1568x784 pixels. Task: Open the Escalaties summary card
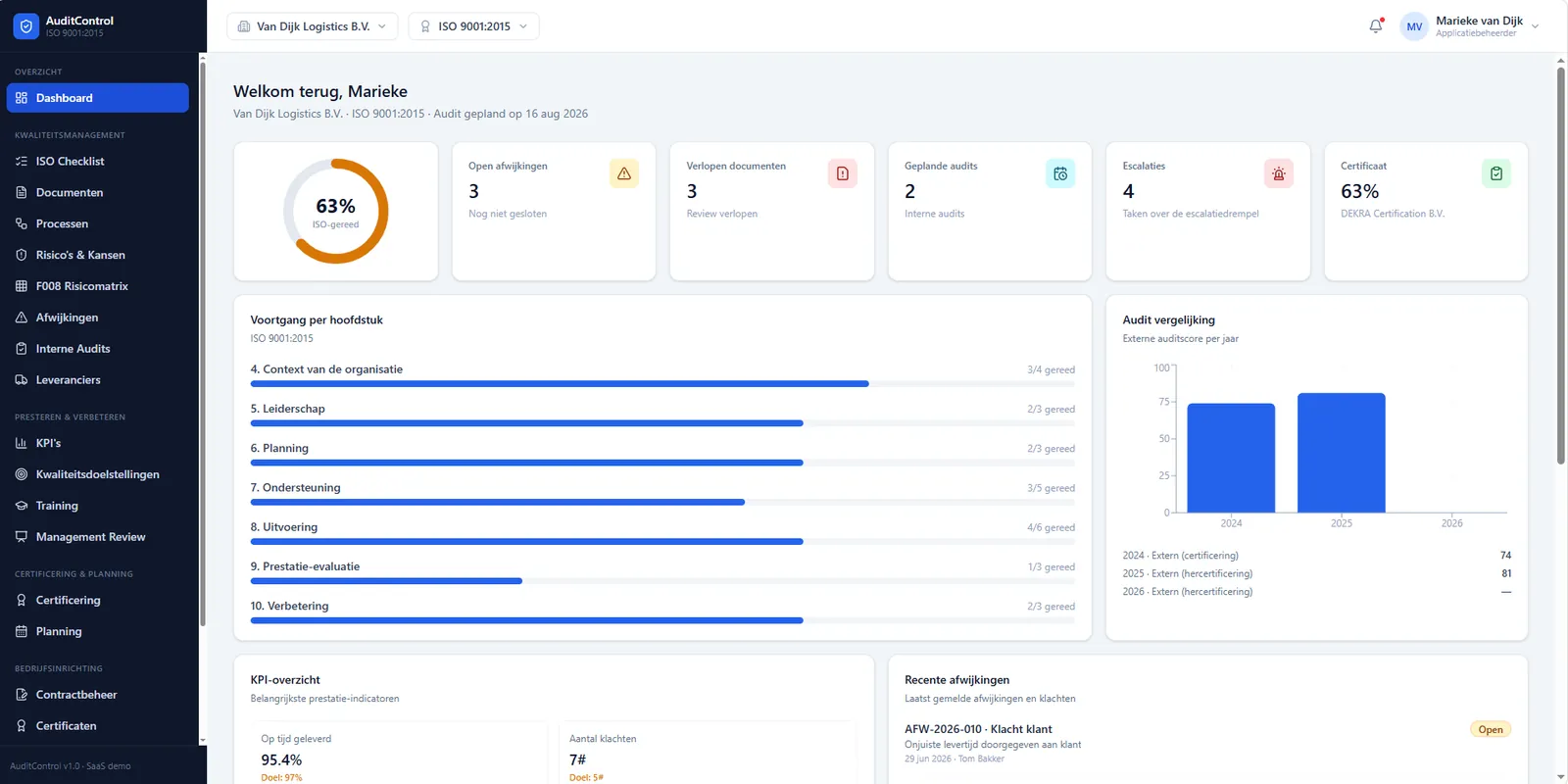coord(1207,212)
